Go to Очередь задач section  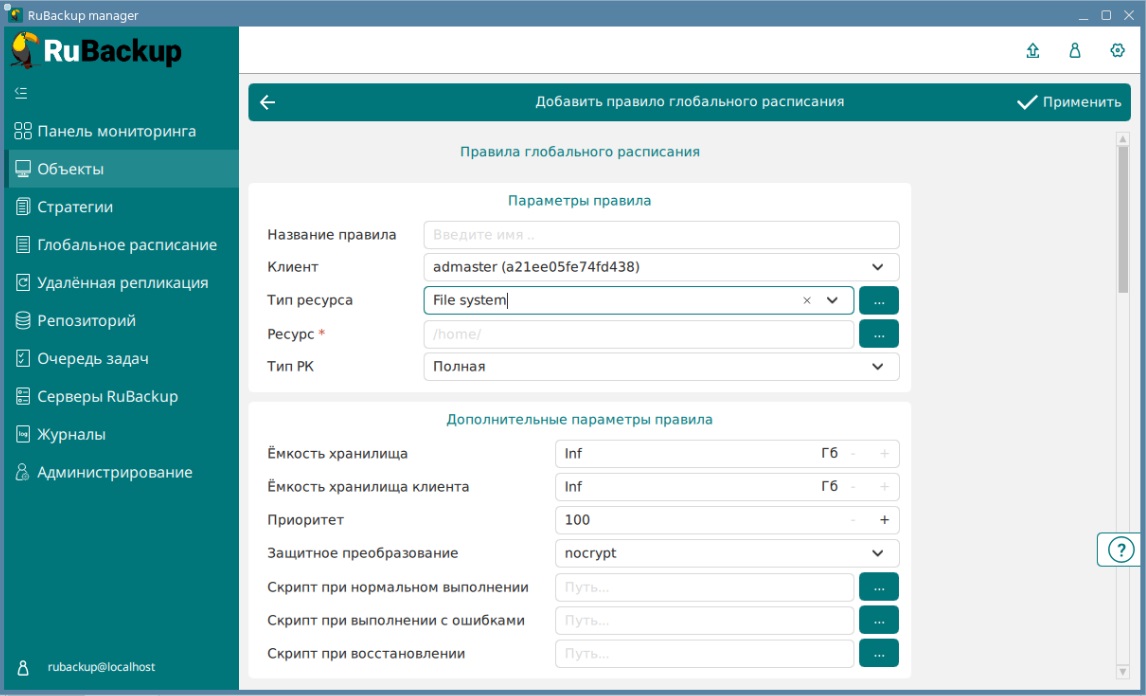pos(85,359)
